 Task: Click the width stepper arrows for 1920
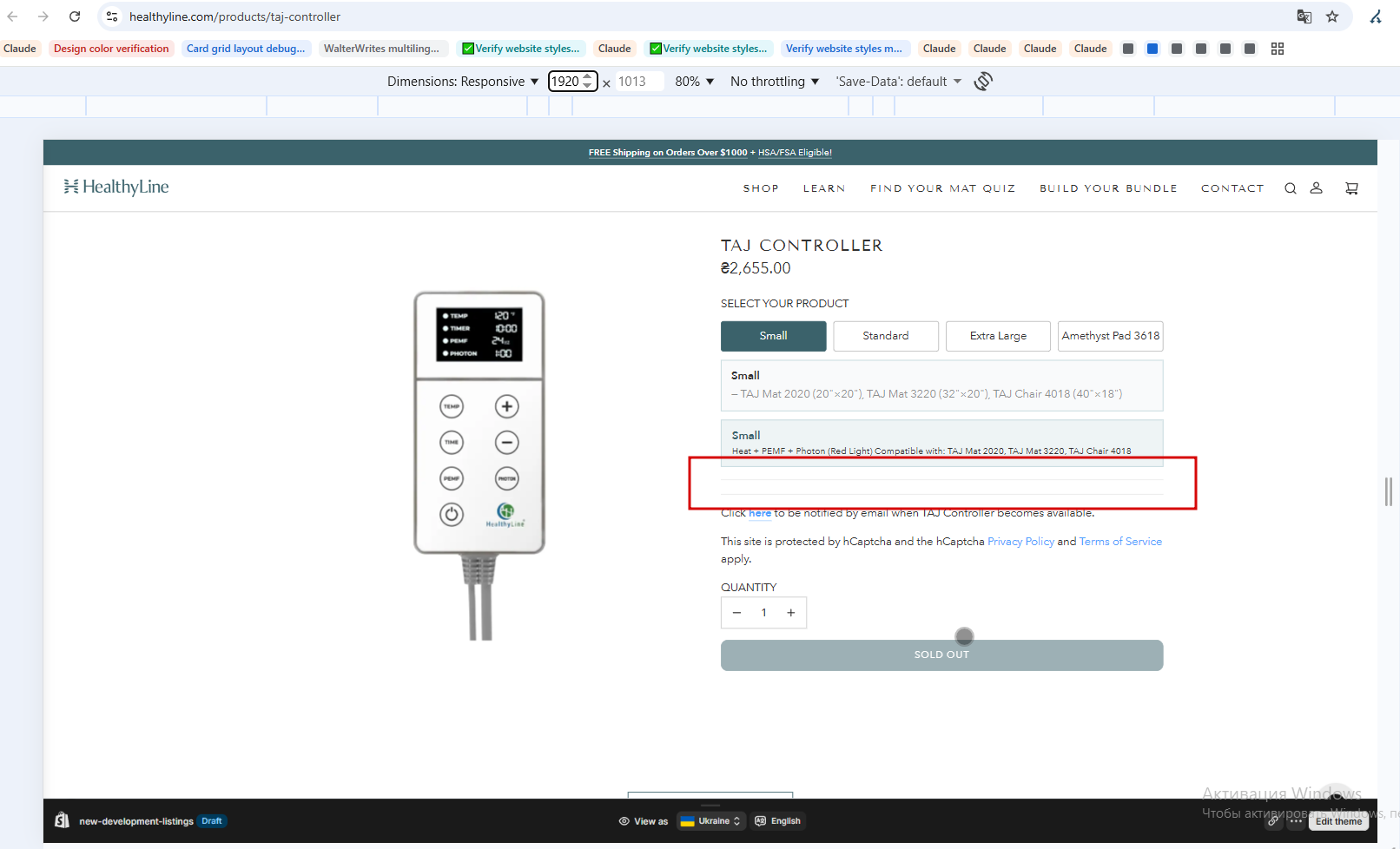[588, 82]
